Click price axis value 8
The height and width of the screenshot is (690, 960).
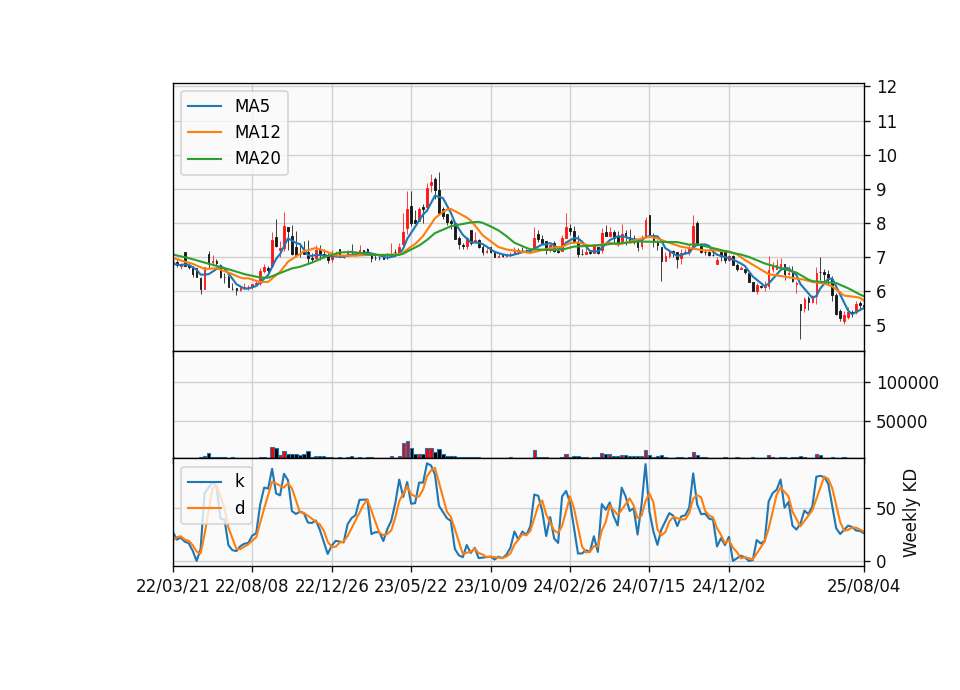tap(882, 224)
